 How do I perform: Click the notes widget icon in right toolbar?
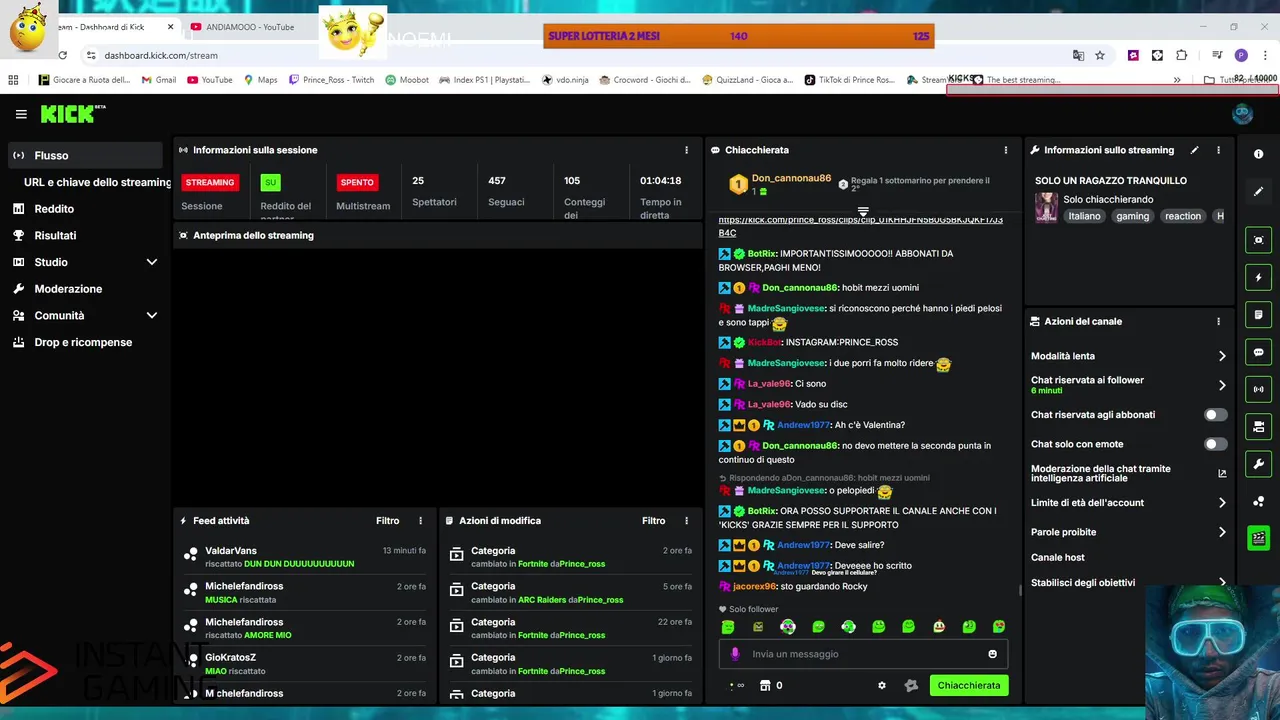tap(1258, 315)
